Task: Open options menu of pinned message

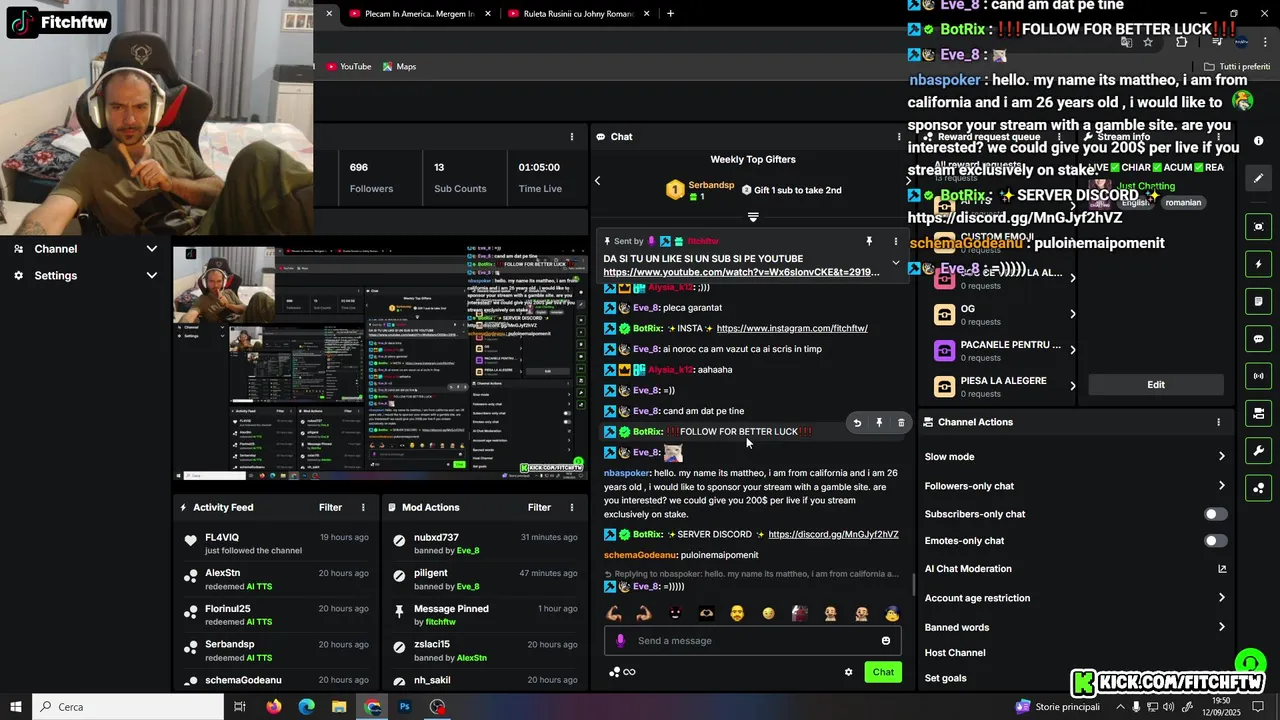Action: coord(895,241)
